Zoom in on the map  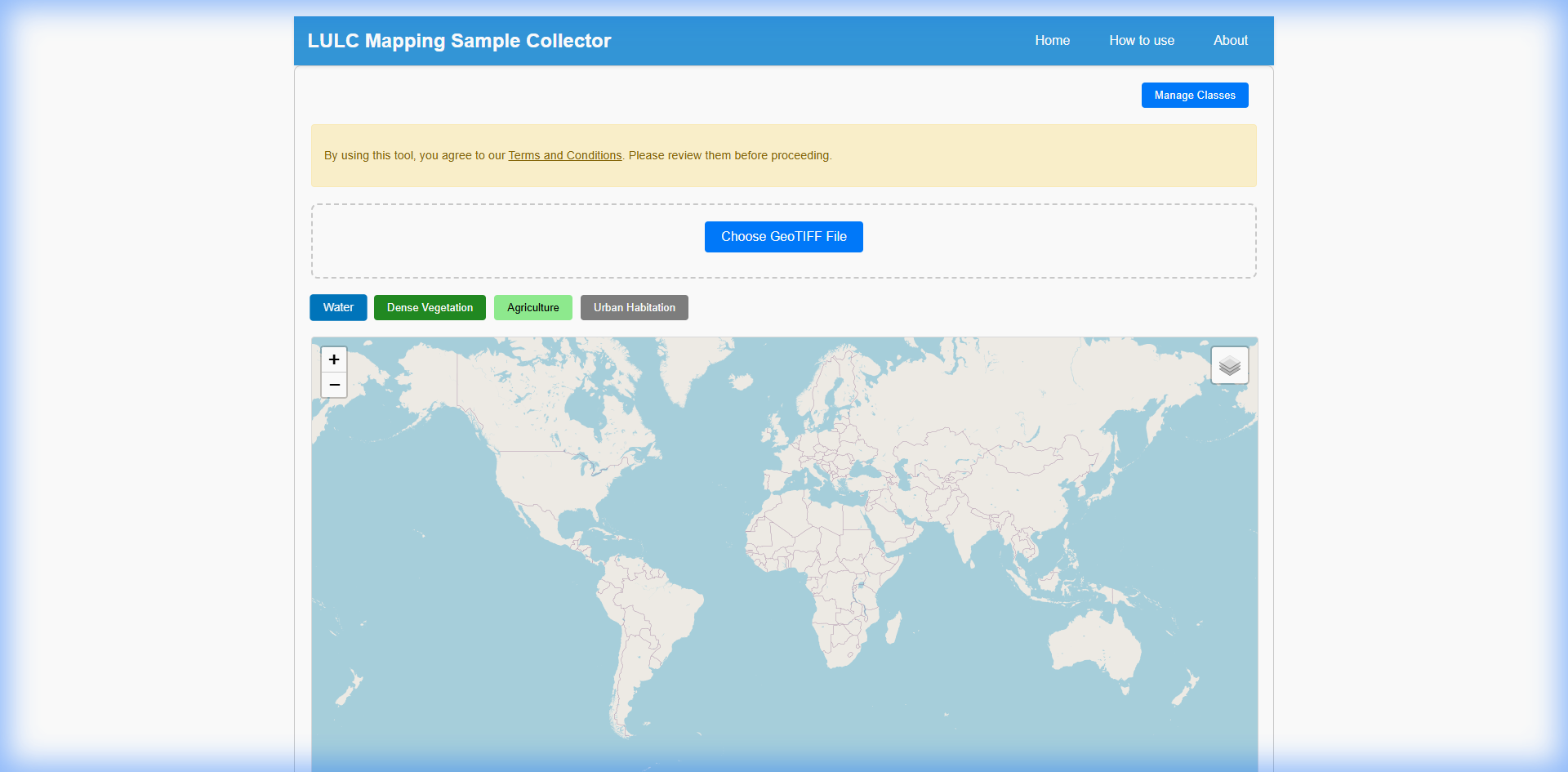pyautogui.click(x=334, y=359)
